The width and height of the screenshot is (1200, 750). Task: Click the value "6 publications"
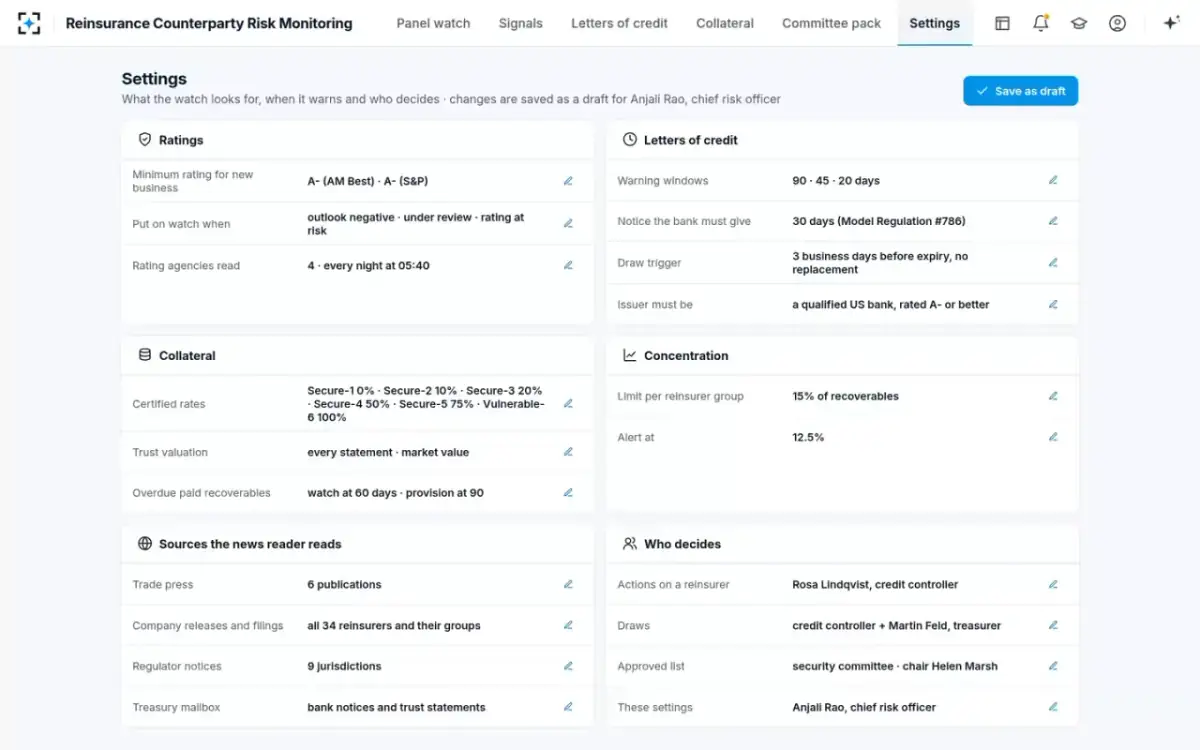click(x=344, y=585)
